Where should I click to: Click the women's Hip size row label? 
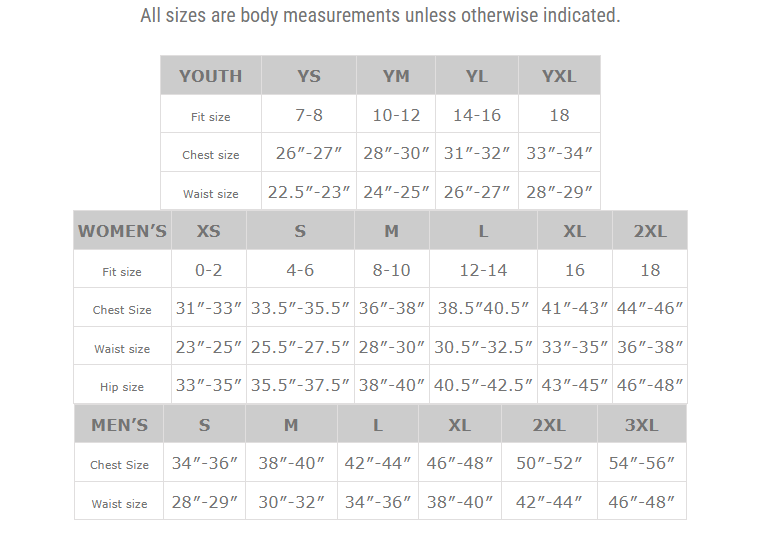pyautogui.click(x=122, y=387)
